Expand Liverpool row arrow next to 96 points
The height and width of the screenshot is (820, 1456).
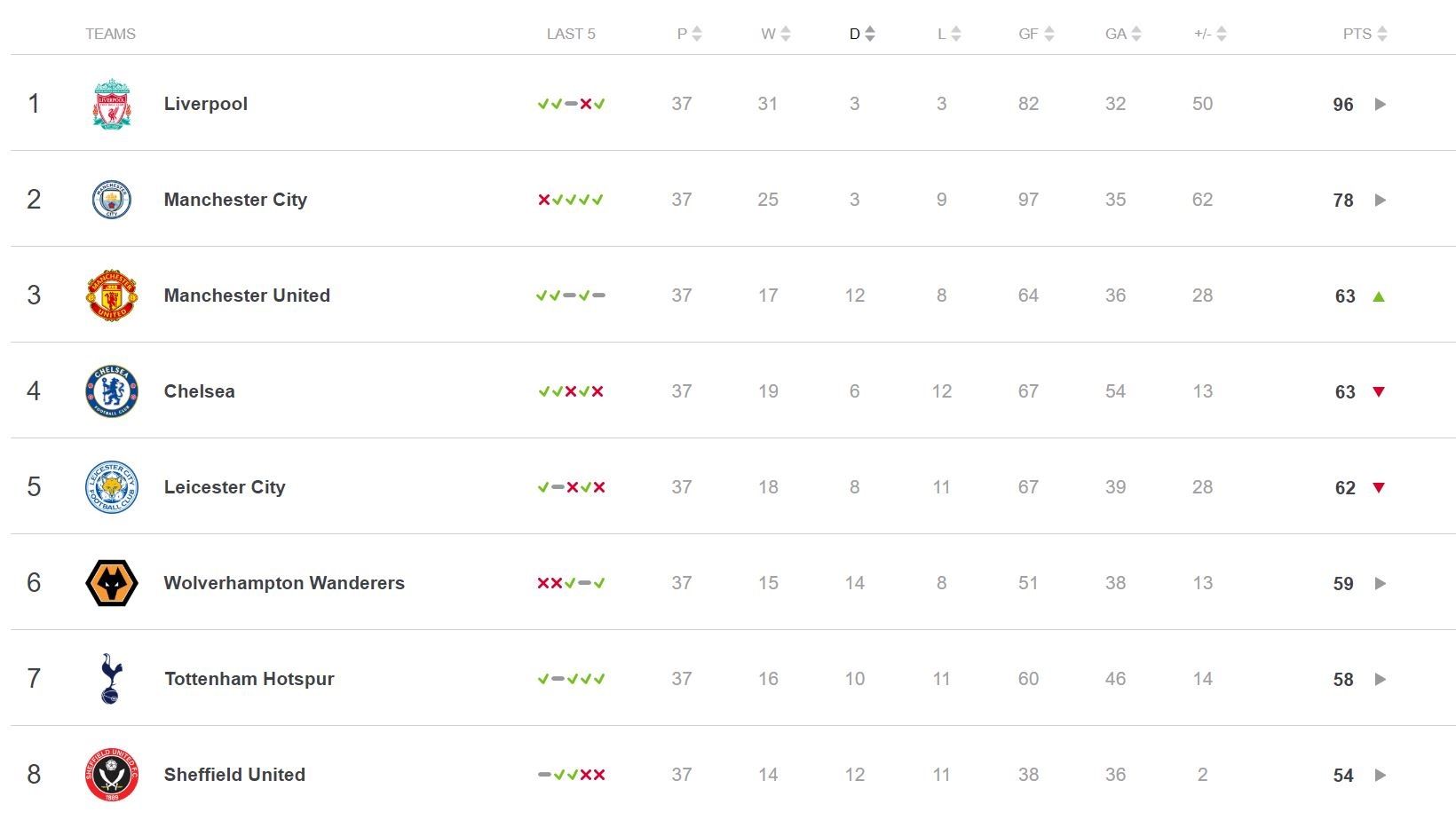(x=1381, y=104)
